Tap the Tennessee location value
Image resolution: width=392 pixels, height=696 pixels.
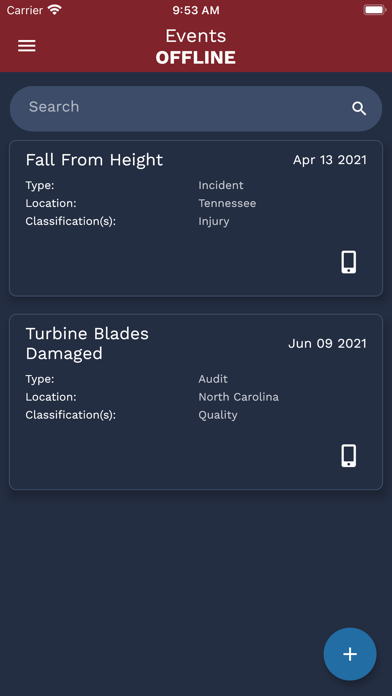(x=227, y=203)
